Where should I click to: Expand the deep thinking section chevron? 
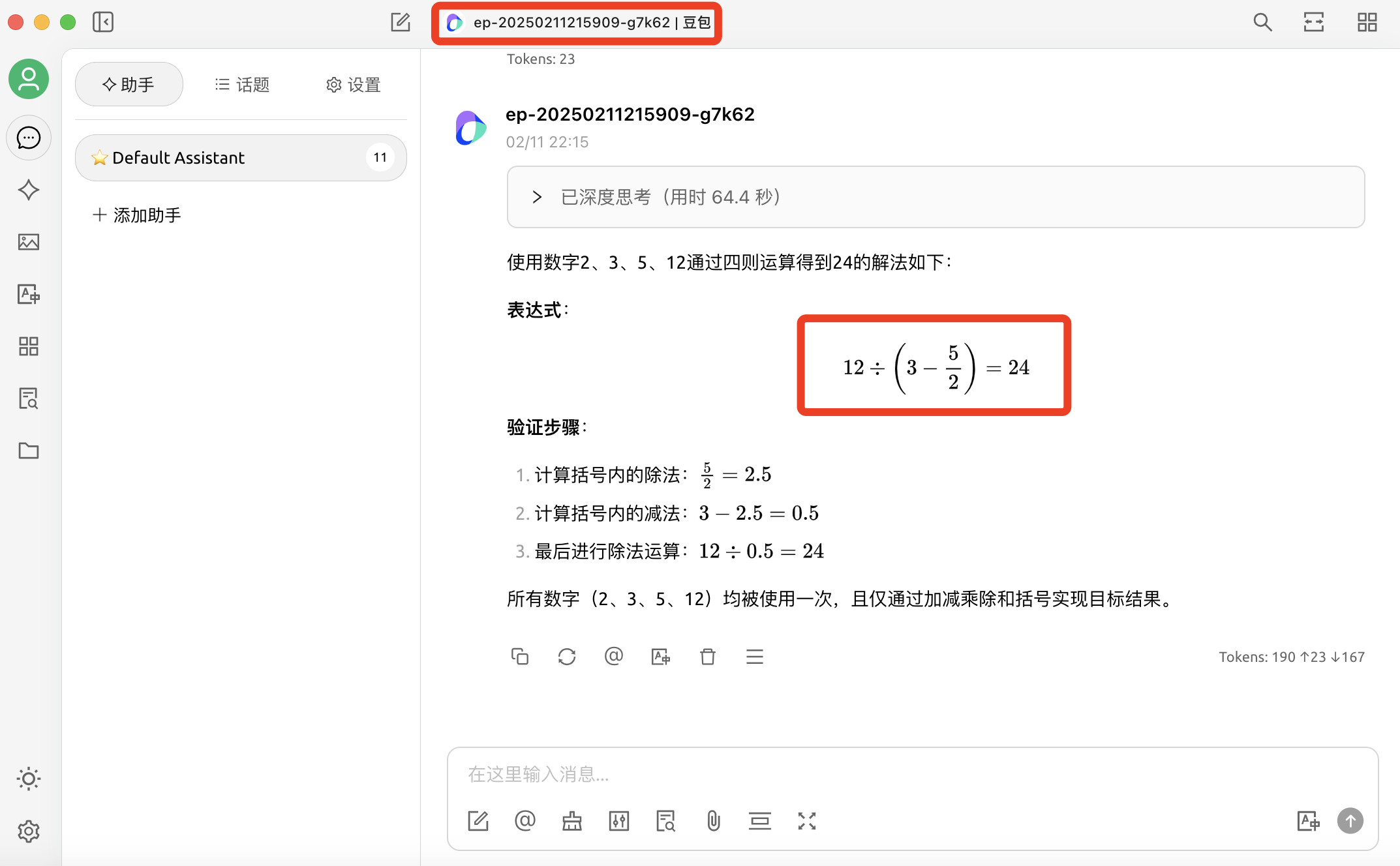point(537,197)
